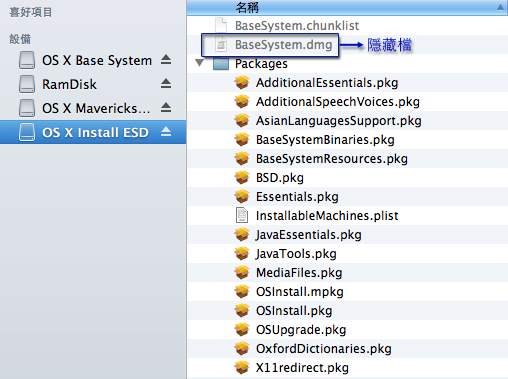The width and height of the screenshot is (508, 379).
Task: Select BaseSystemBinaries.pkg file name
Action: click(x=325, y=140)
